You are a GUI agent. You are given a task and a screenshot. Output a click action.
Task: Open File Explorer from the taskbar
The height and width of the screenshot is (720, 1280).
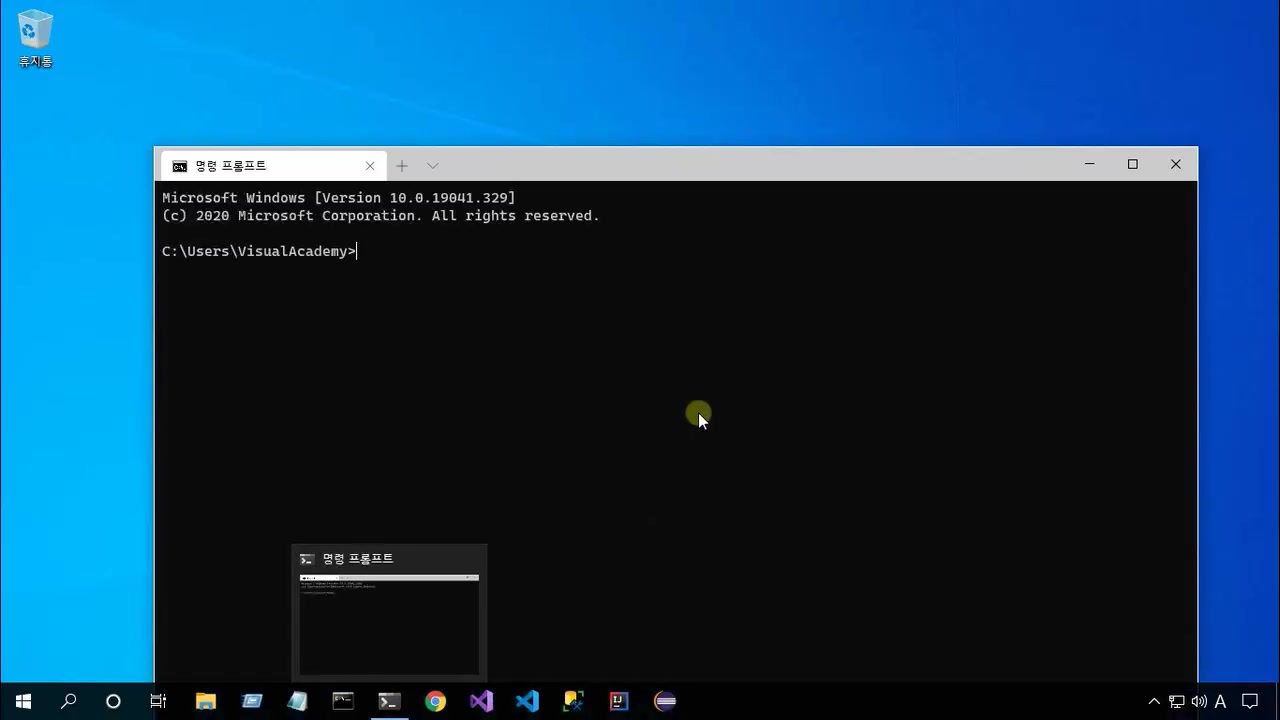click(205, 701)
